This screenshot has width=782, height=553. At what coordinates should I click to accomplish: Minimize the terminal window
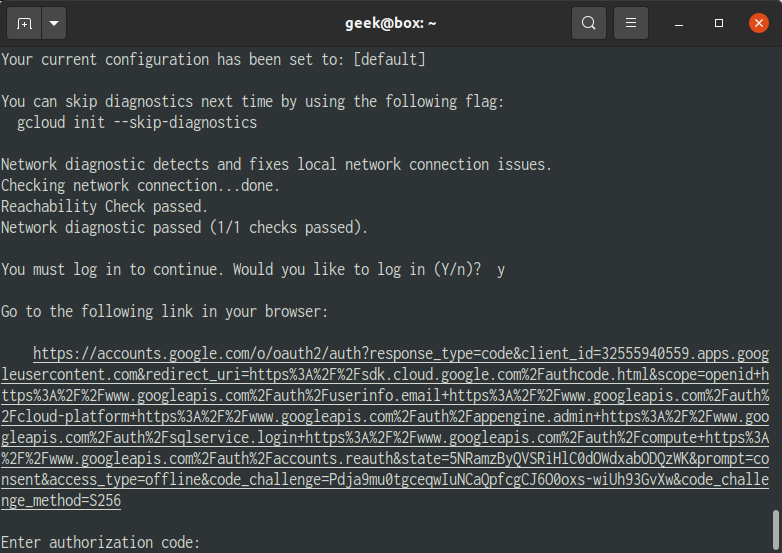[679, 23]
